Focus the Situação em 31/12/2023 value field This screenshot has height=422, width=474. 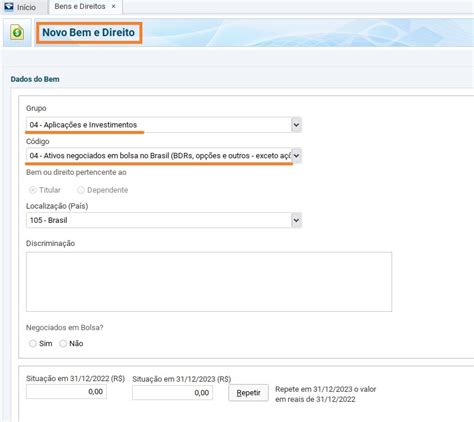[172, 393]
